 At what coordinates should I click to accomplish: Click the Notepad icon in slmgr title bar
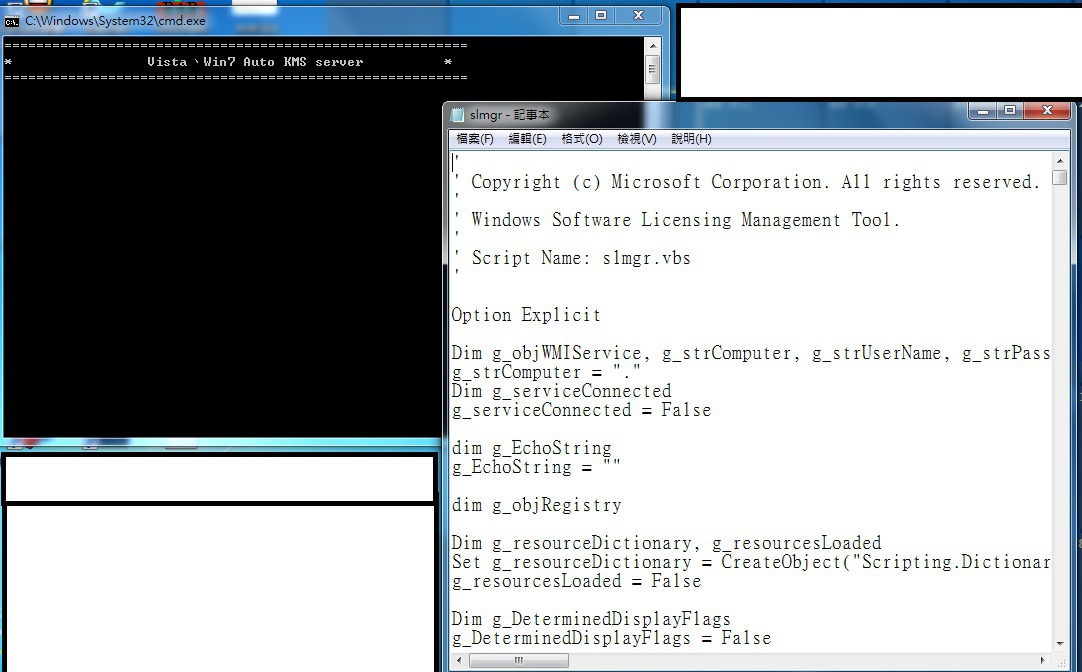tap(457, 115)
